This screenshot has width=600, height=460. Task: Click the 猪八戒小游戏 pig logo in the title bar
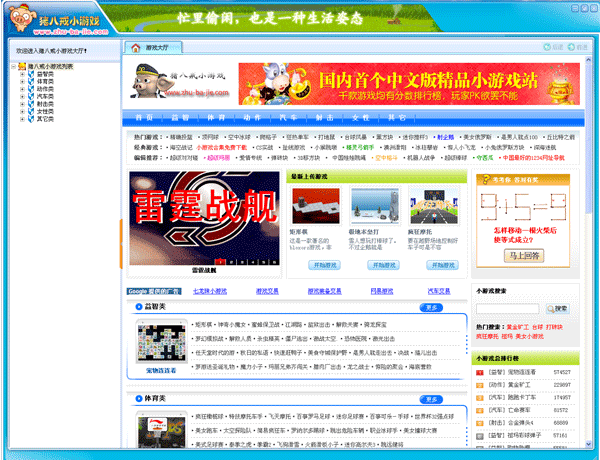(x=22, y=18)
